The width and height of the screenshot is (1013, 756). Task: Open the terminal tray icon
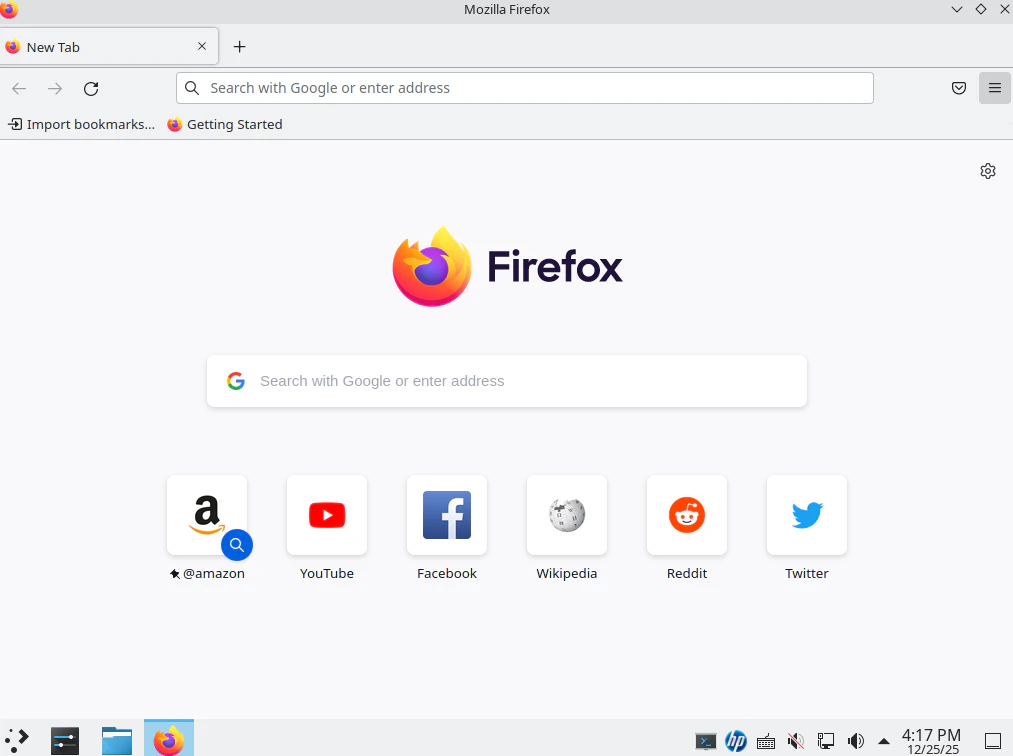click(705, 741)
